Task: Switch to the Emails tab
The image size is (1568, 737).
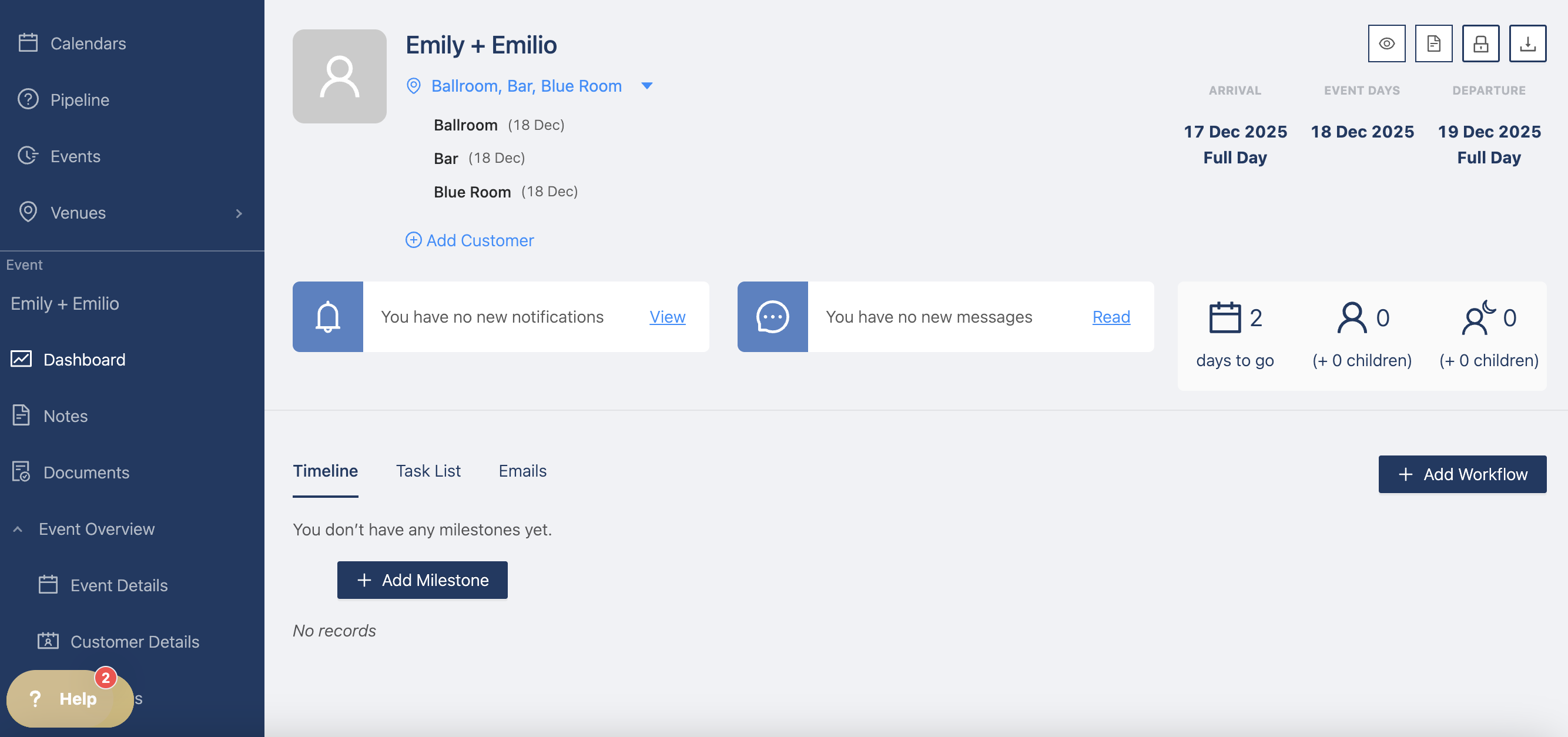Action: click(x=522, y=470)
